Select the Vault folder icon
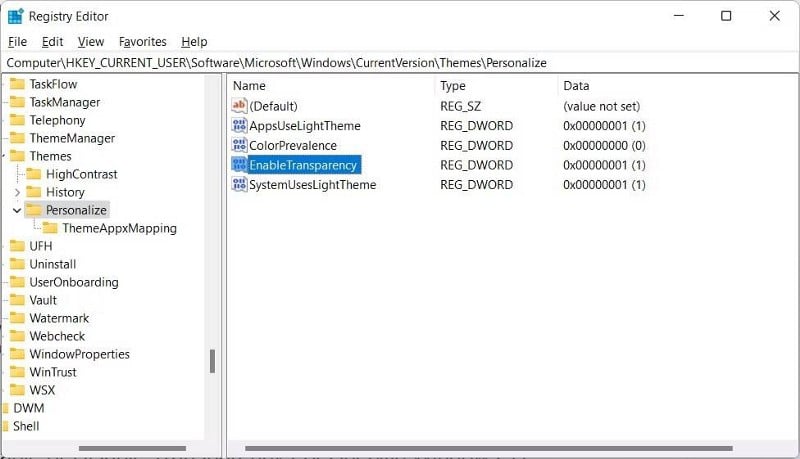Image resolution: width=800 pixels, height=459 pixels. pyautogui.click(x=17, y=300)
